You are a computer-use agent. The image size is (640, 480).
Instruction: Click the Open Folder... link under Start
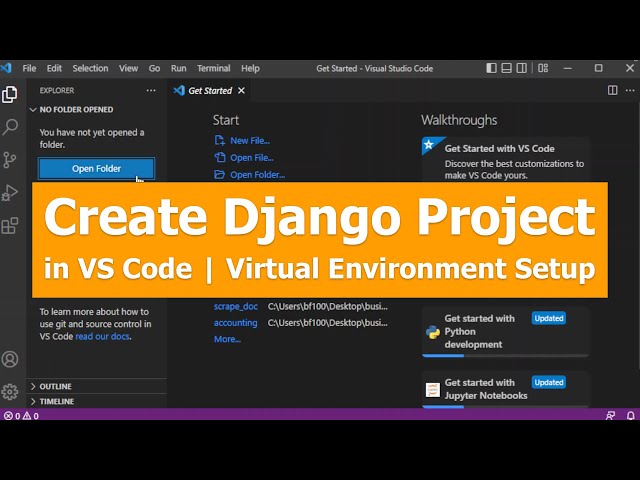pyautogui.click(x=258, y=175)
